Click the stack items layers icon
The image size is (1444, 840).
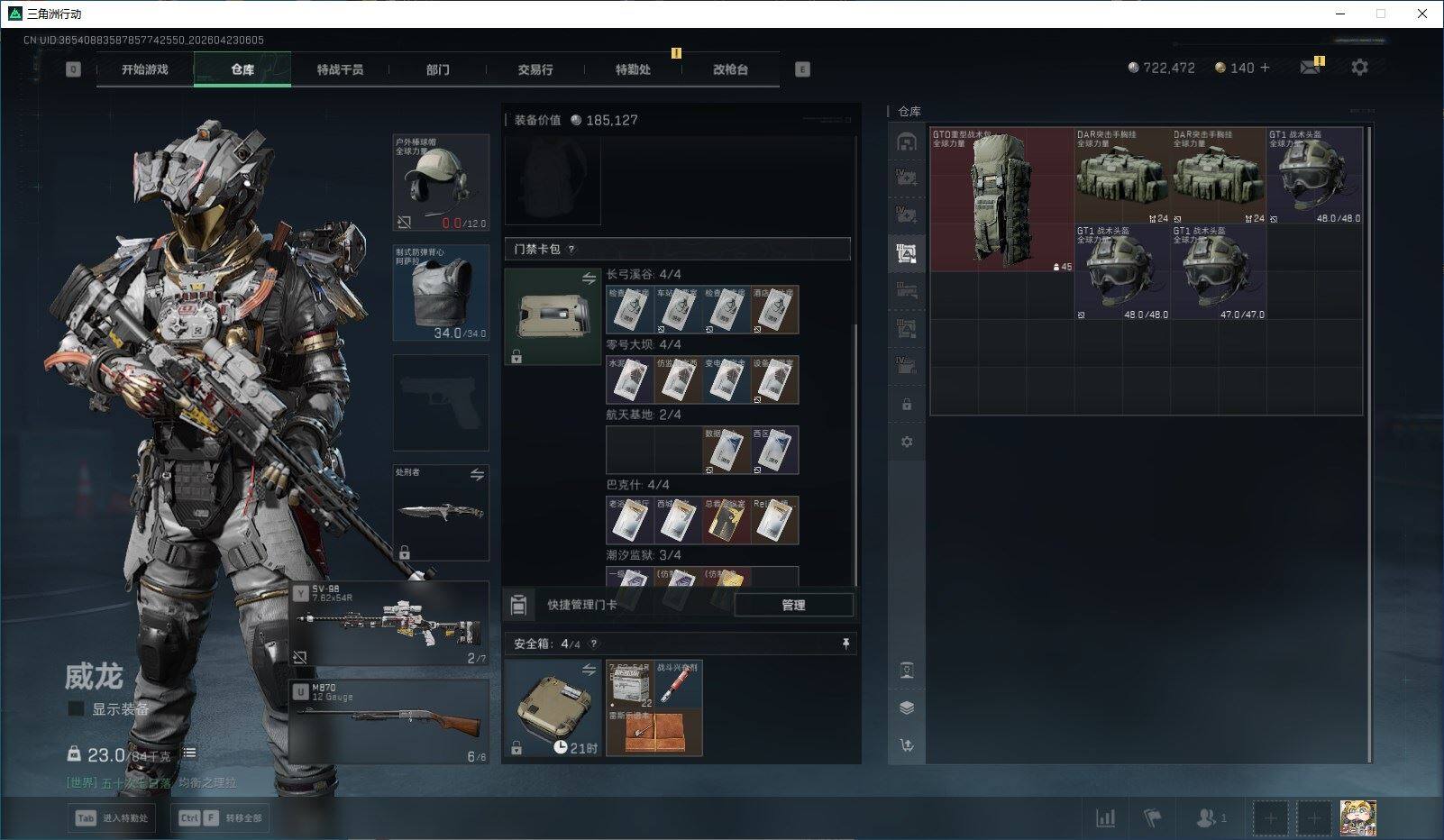click(907, 708)
